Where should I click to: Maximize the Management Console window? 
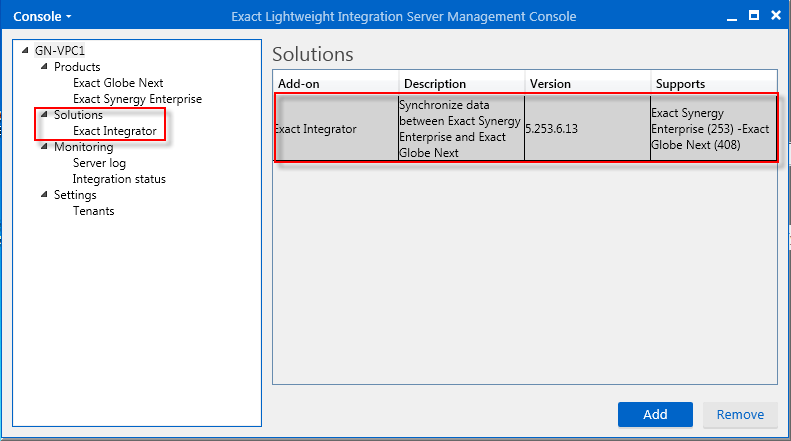(x=754, y=16)
